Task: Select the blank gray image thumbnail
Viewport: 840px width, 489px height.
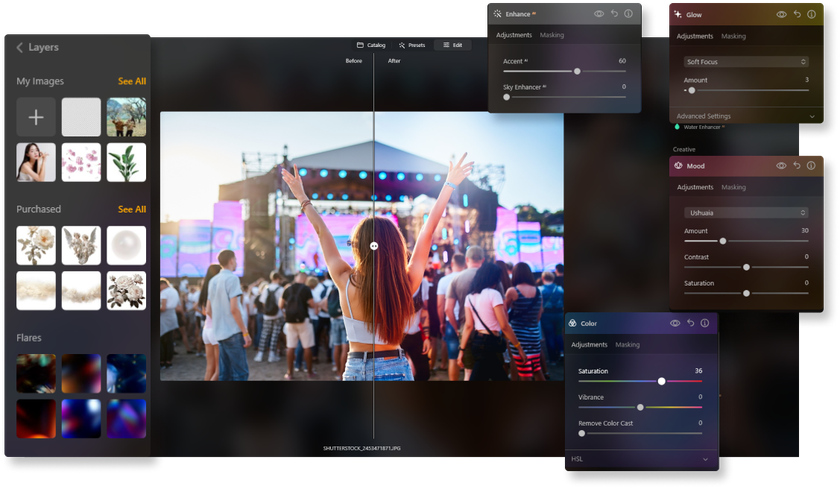Action: [81, 117]
